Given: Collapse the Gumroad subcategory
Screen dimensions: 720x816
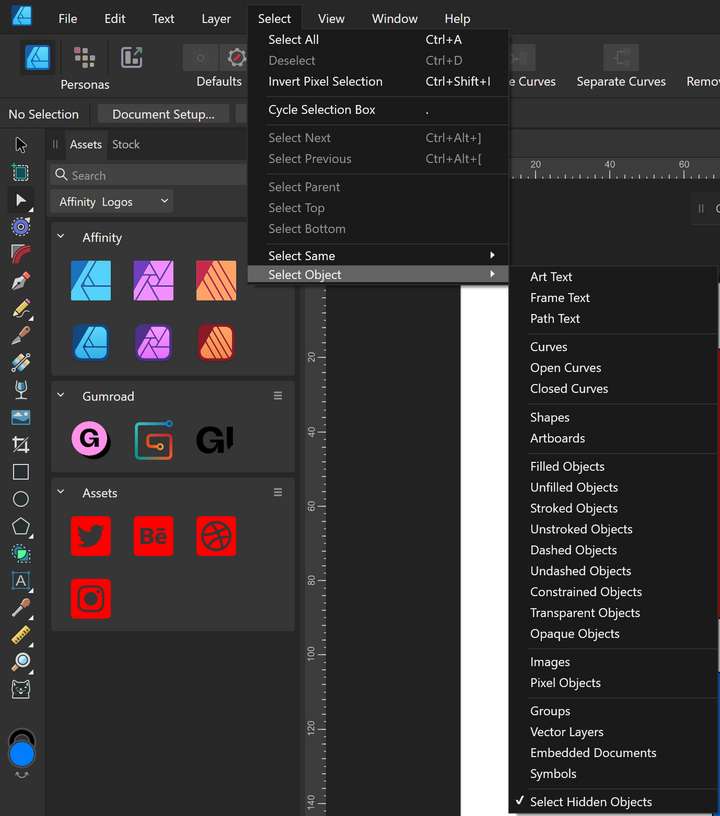Looking at the screenshot, I should [x=61, y=395].
